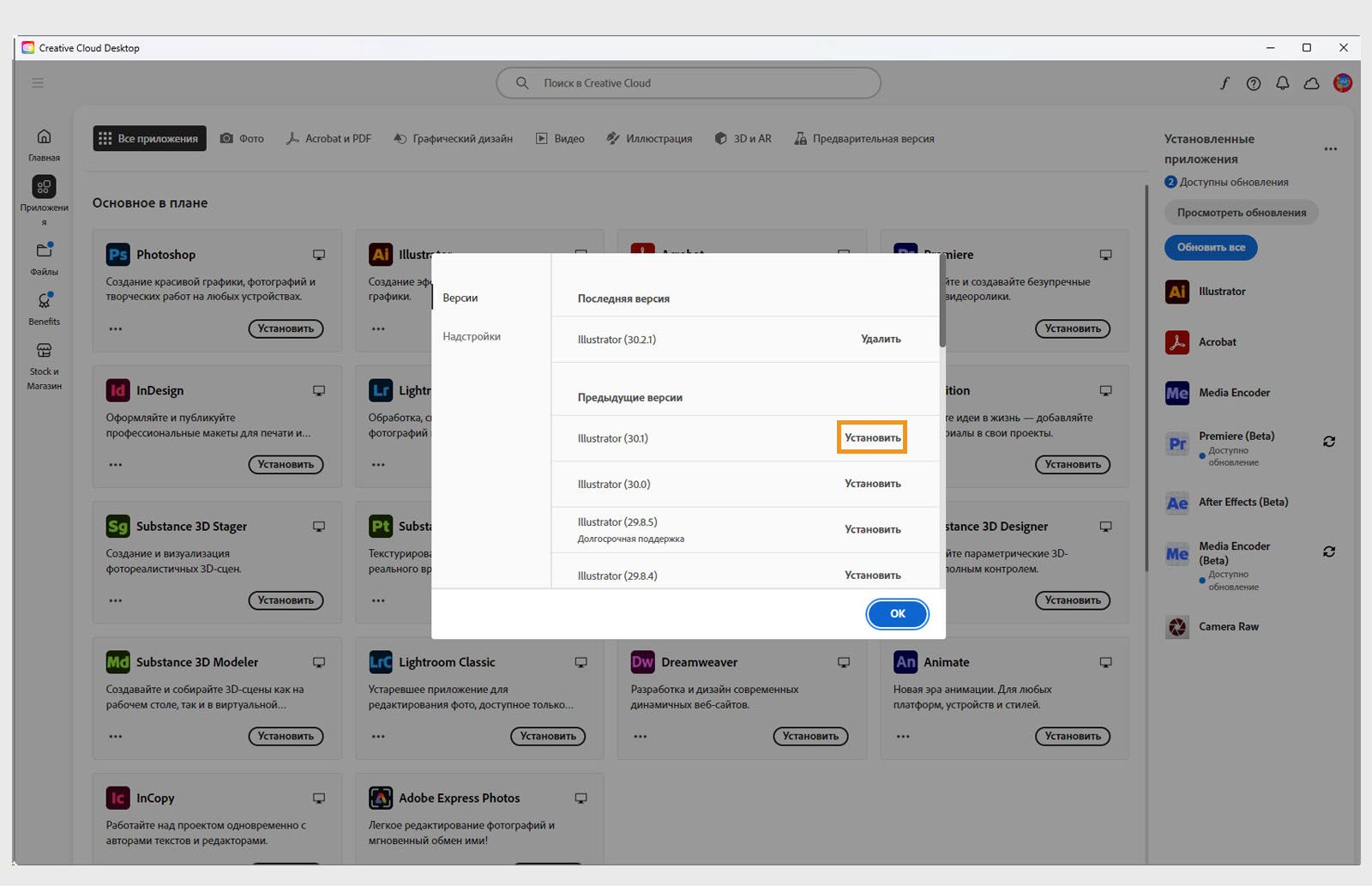Launch Acrobat via its installed app icon
This screenshot has width=1372, height=886.
tap(1176, 341)
